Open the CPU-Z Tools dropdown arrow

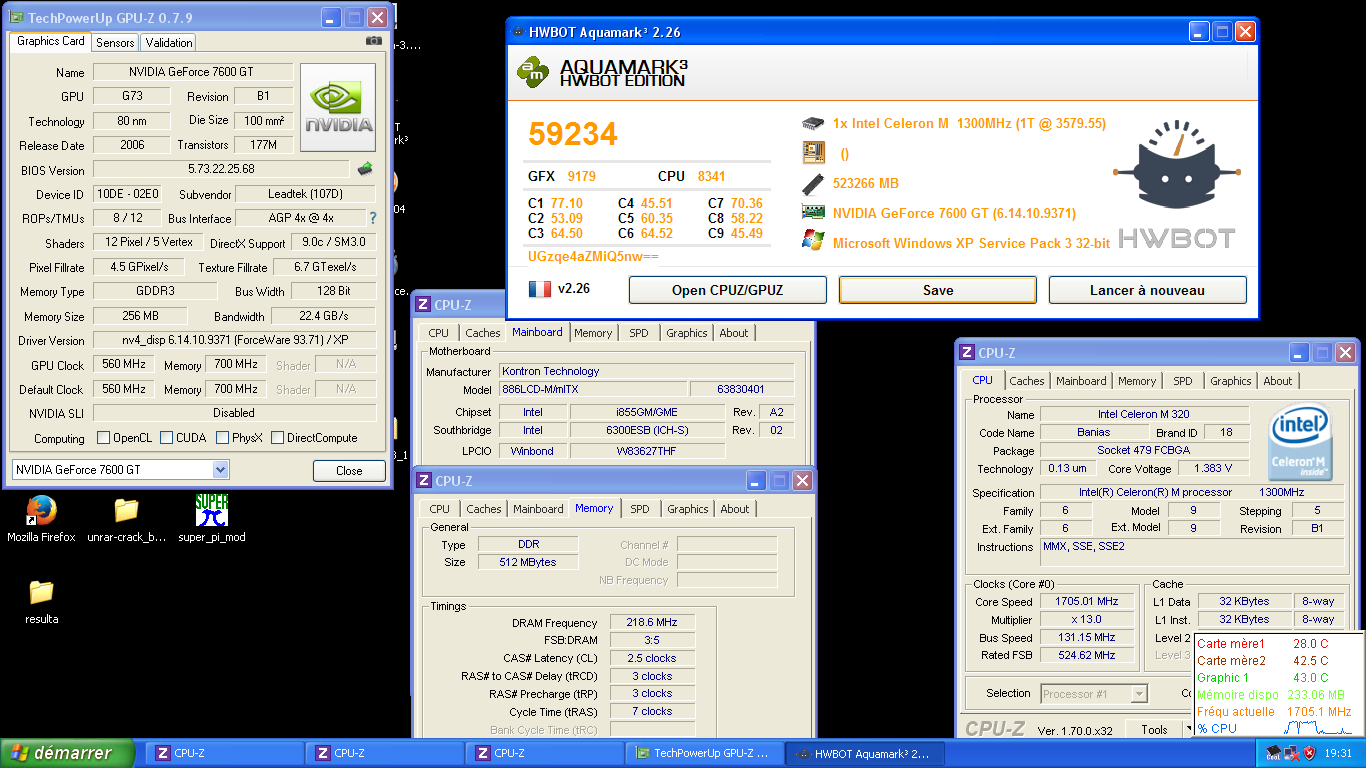coord(1189,730)
